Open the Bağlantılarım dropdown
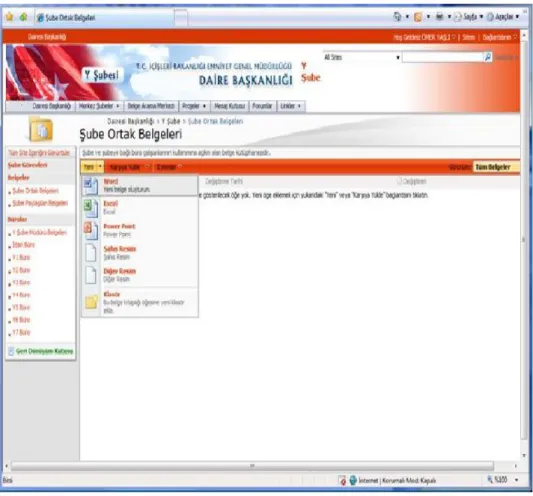The height and width of the screenshot is (496, 533). 499,37
